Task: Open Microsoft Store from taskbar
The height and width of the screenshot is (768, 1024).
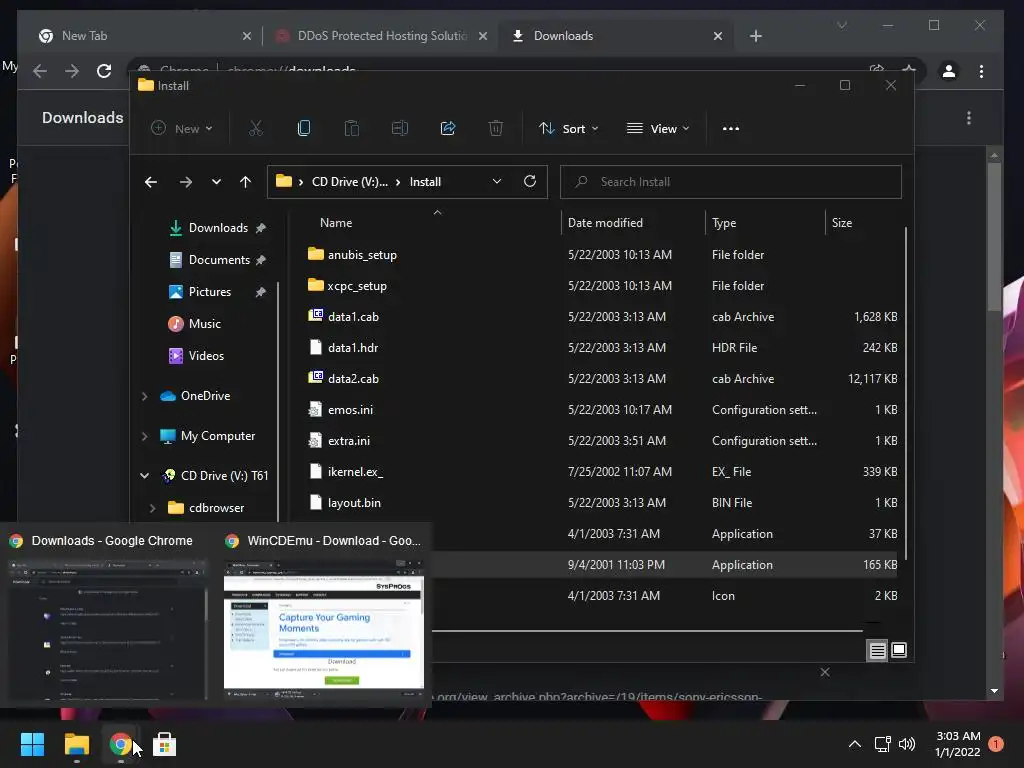Action: click(x=165, y=744)
